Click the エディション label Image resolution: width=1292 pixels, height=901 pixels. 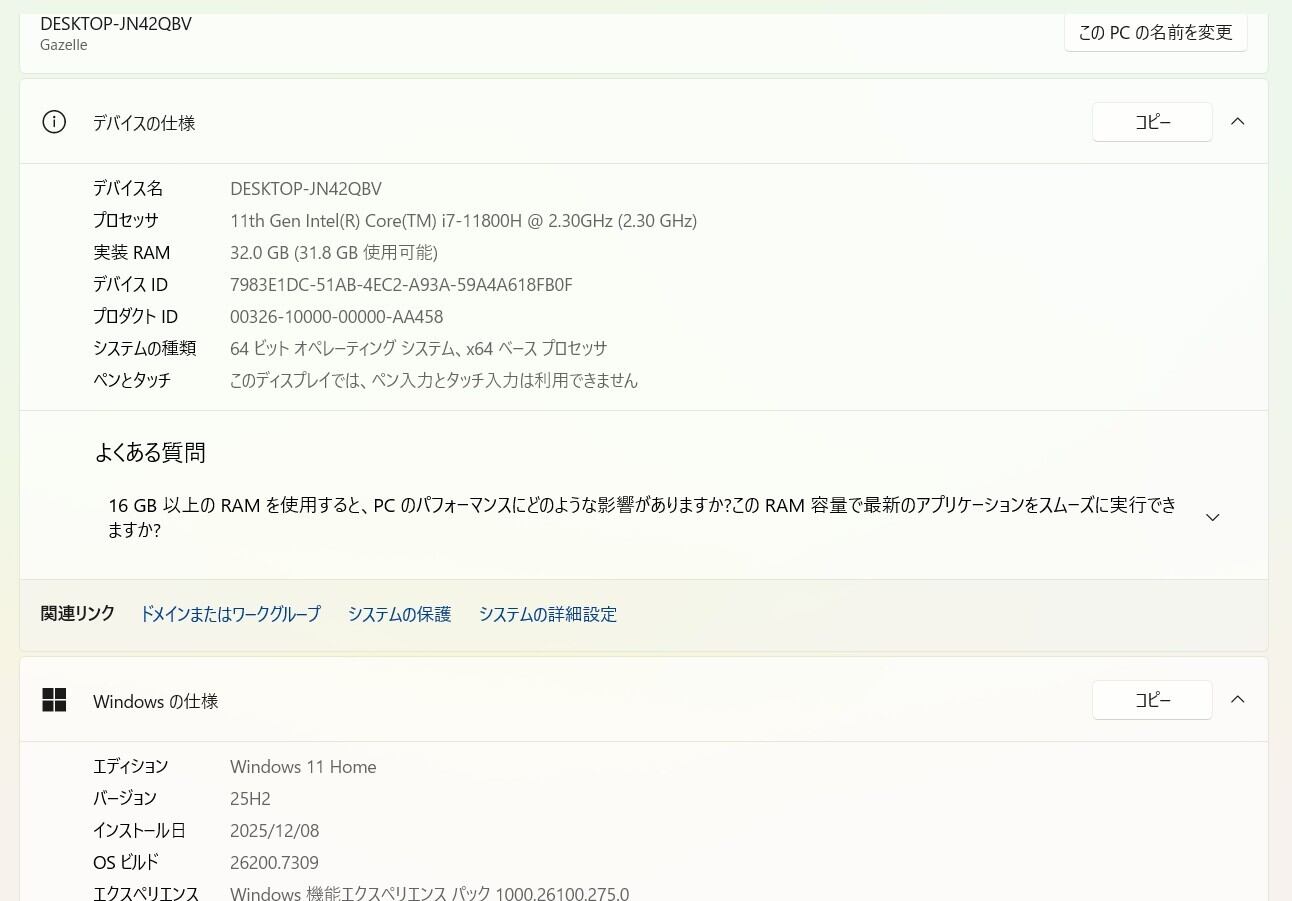(x=131, y=767)
